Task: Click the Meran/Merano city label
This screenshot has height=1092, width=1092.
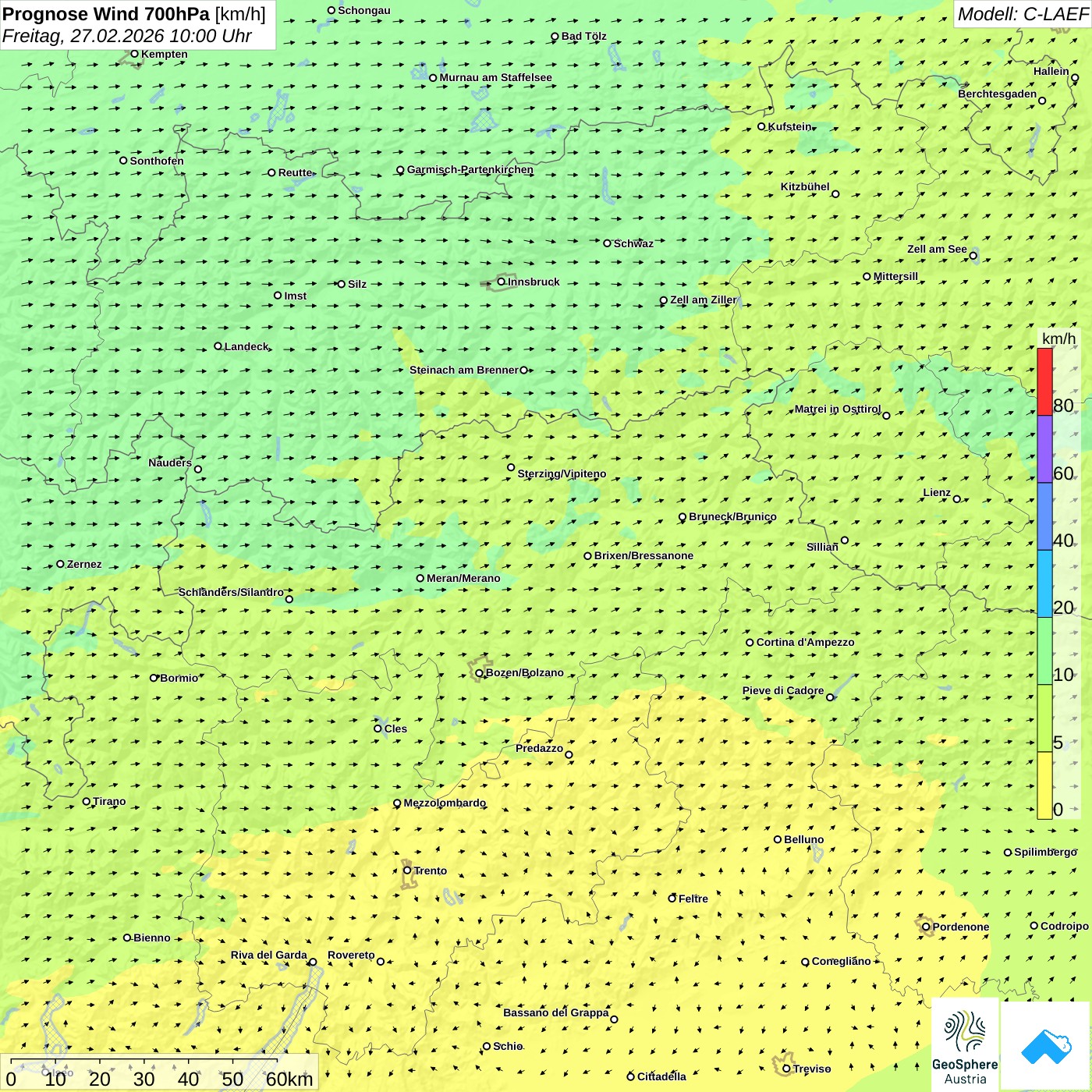Action: click(463, 578)
